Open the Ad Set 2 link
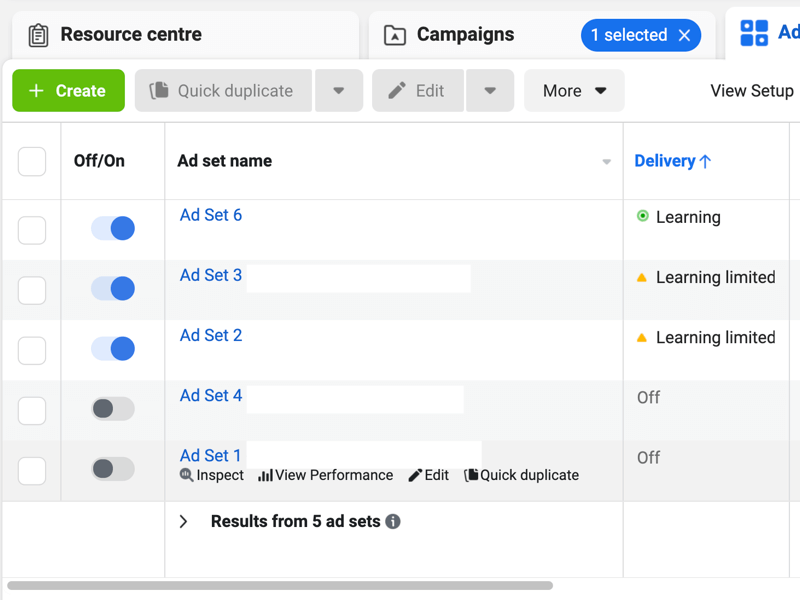800x600 pixels. tap(211, 336)
